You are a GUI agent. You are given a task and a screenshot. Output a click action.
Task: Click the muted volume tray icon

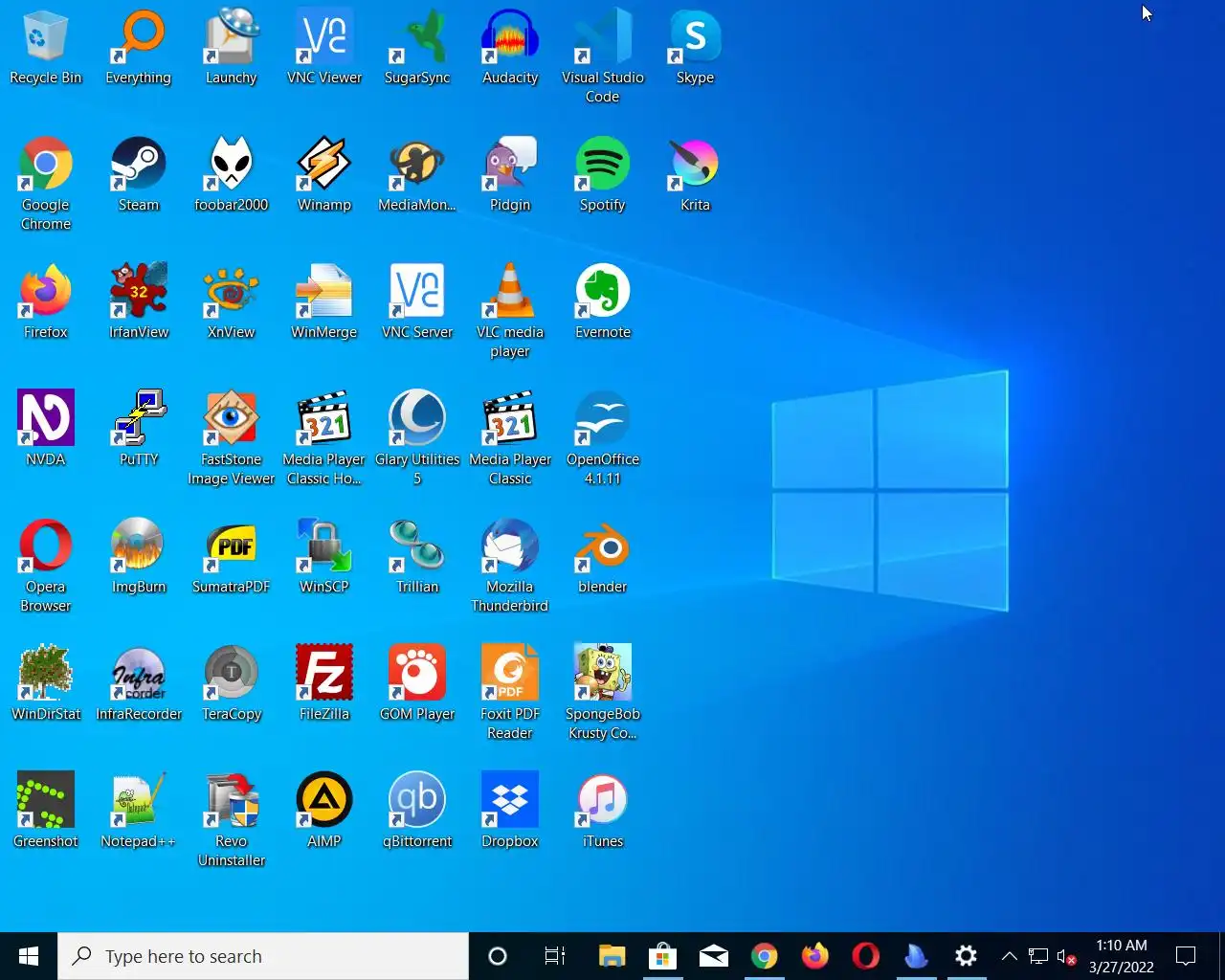click(1066, 956)
